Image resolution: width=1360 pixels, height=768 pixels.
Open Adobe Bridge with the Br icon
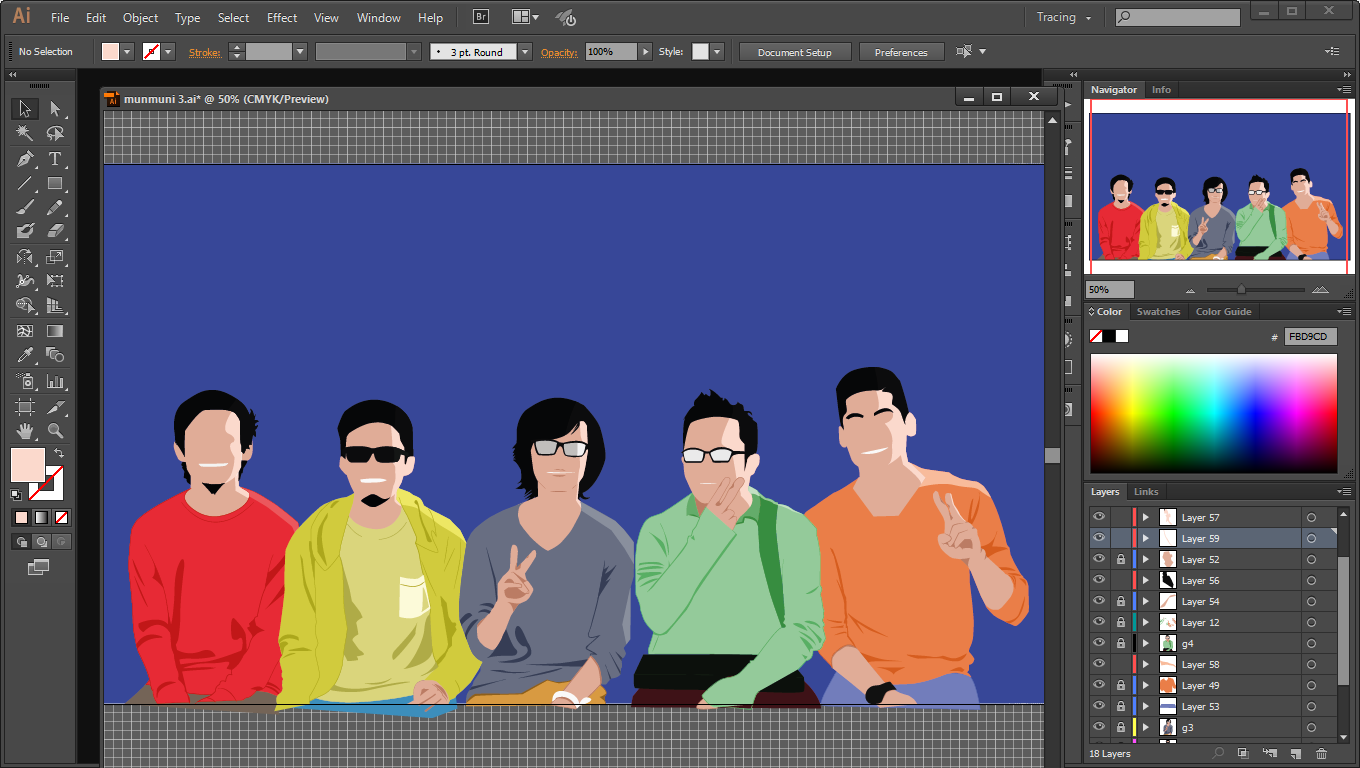point(481,17)
